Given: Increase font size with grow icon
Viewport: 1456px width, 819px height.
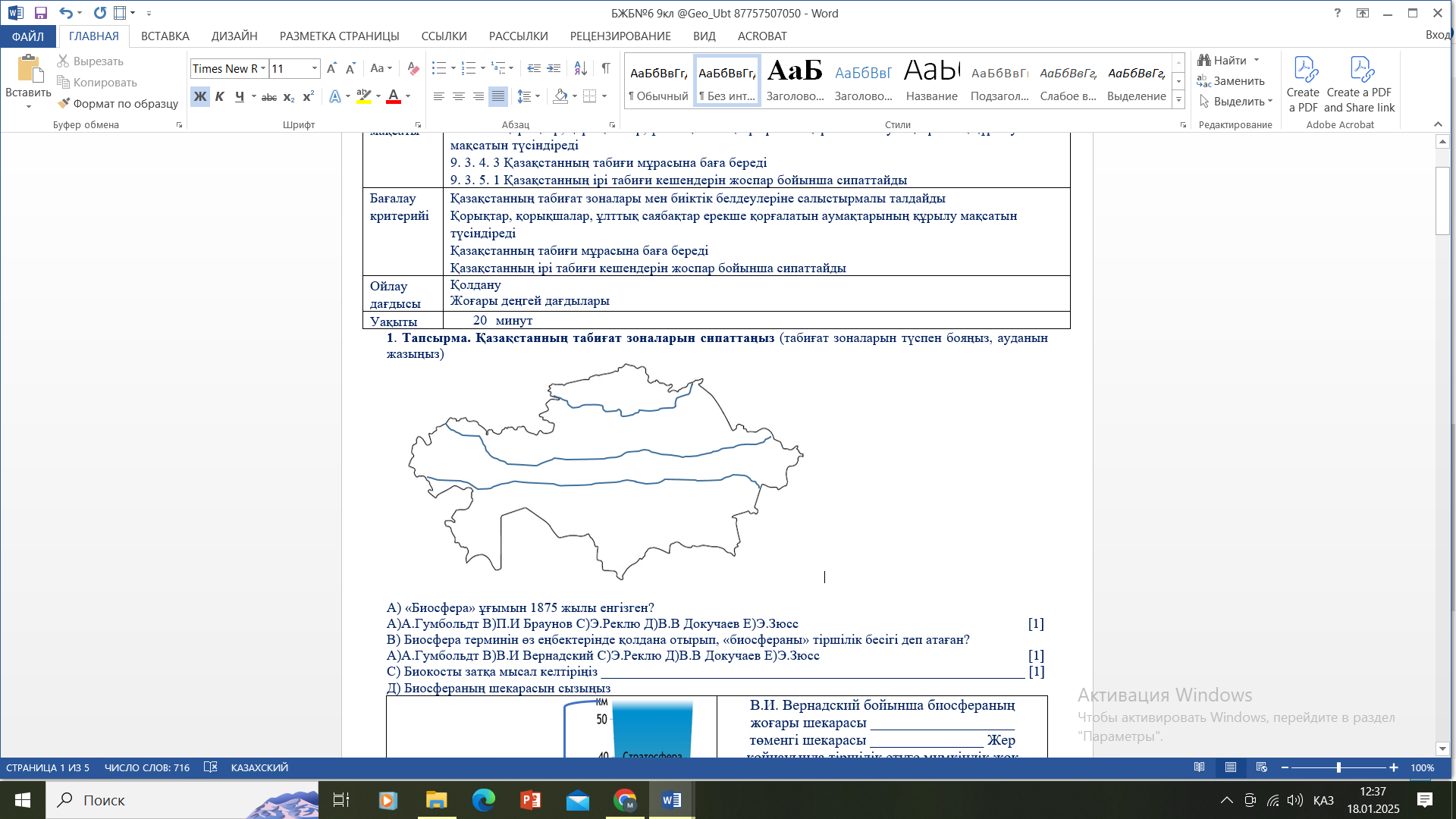Looking at the screenshot, I should point(331,68).
